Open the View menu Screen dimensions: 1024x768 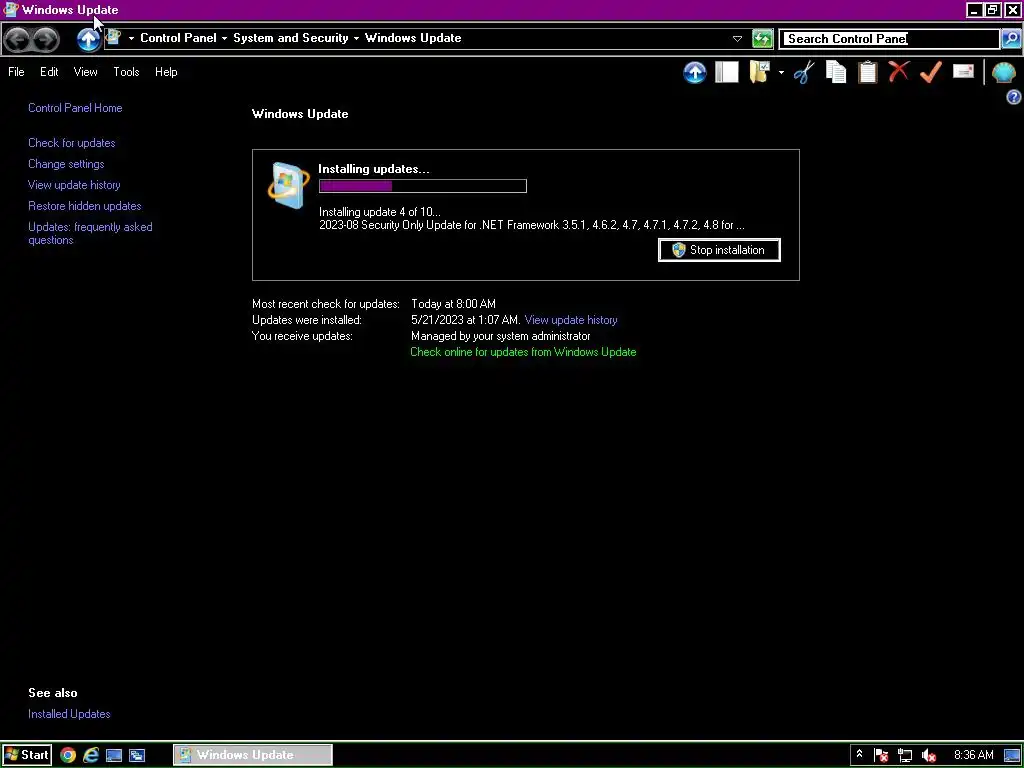(x=86, y=72)
